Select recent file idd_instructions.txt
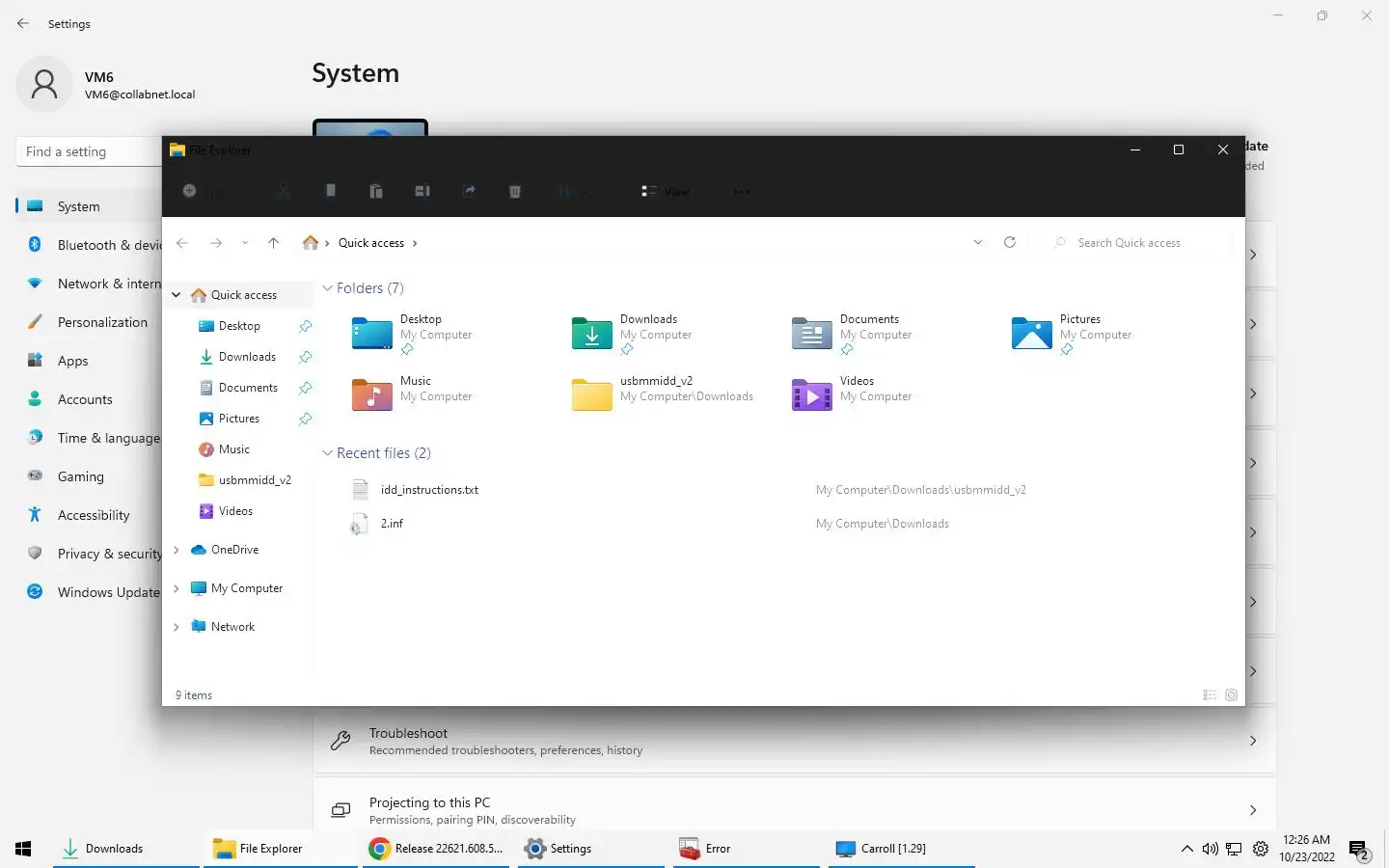 pyautogui.click(x=429, y=490)
